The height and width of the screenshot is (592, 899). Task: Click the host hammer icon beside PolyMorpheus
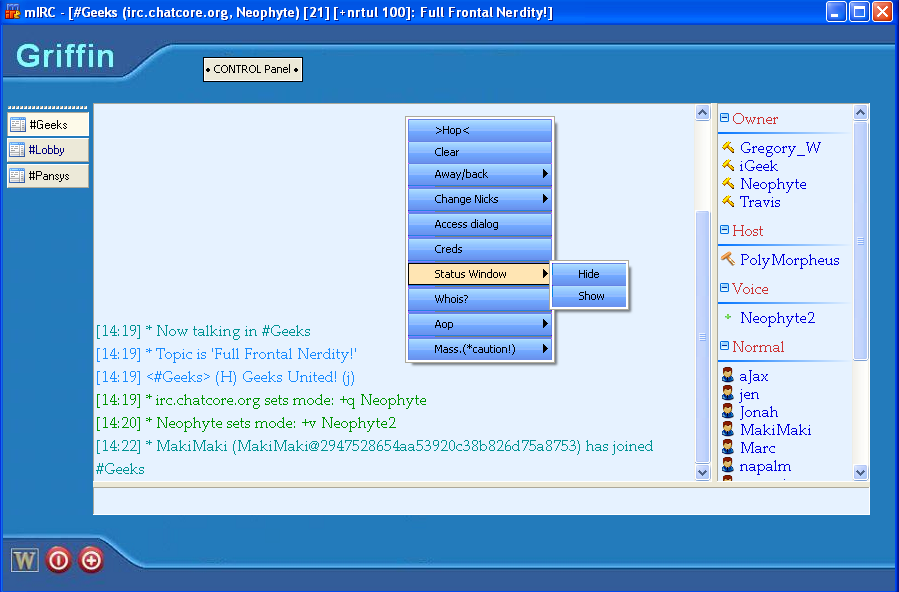(x=728, y=259)
